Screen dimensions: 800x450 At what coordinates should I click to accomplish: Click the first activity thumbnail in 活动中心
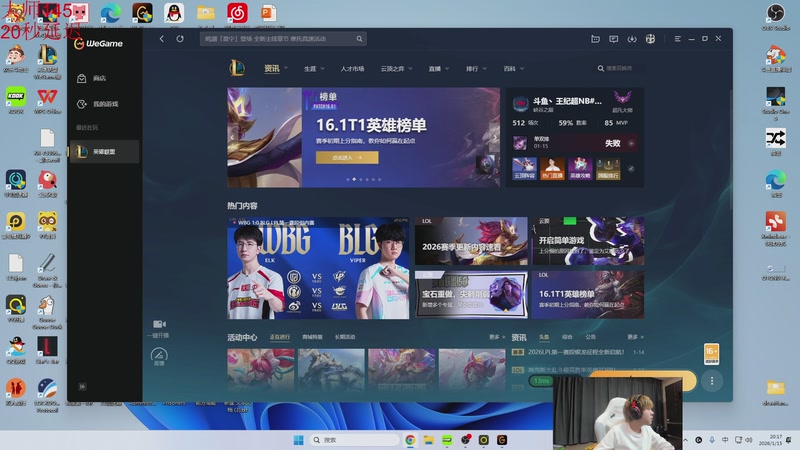pos(261,370)
